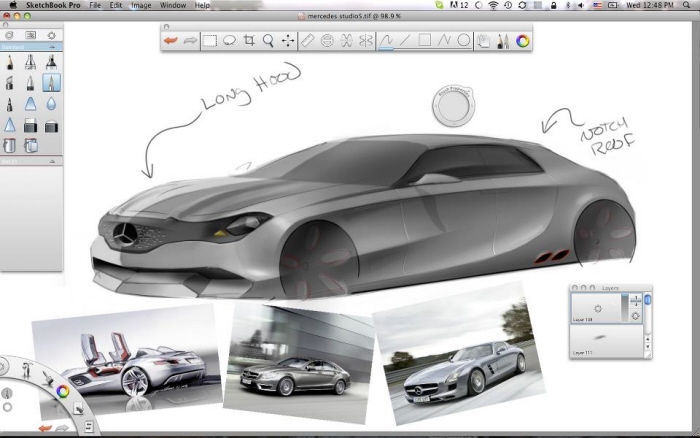Select the small felt-tip pen brush
This screenshot has width=700, height=438.
point(10,104)
